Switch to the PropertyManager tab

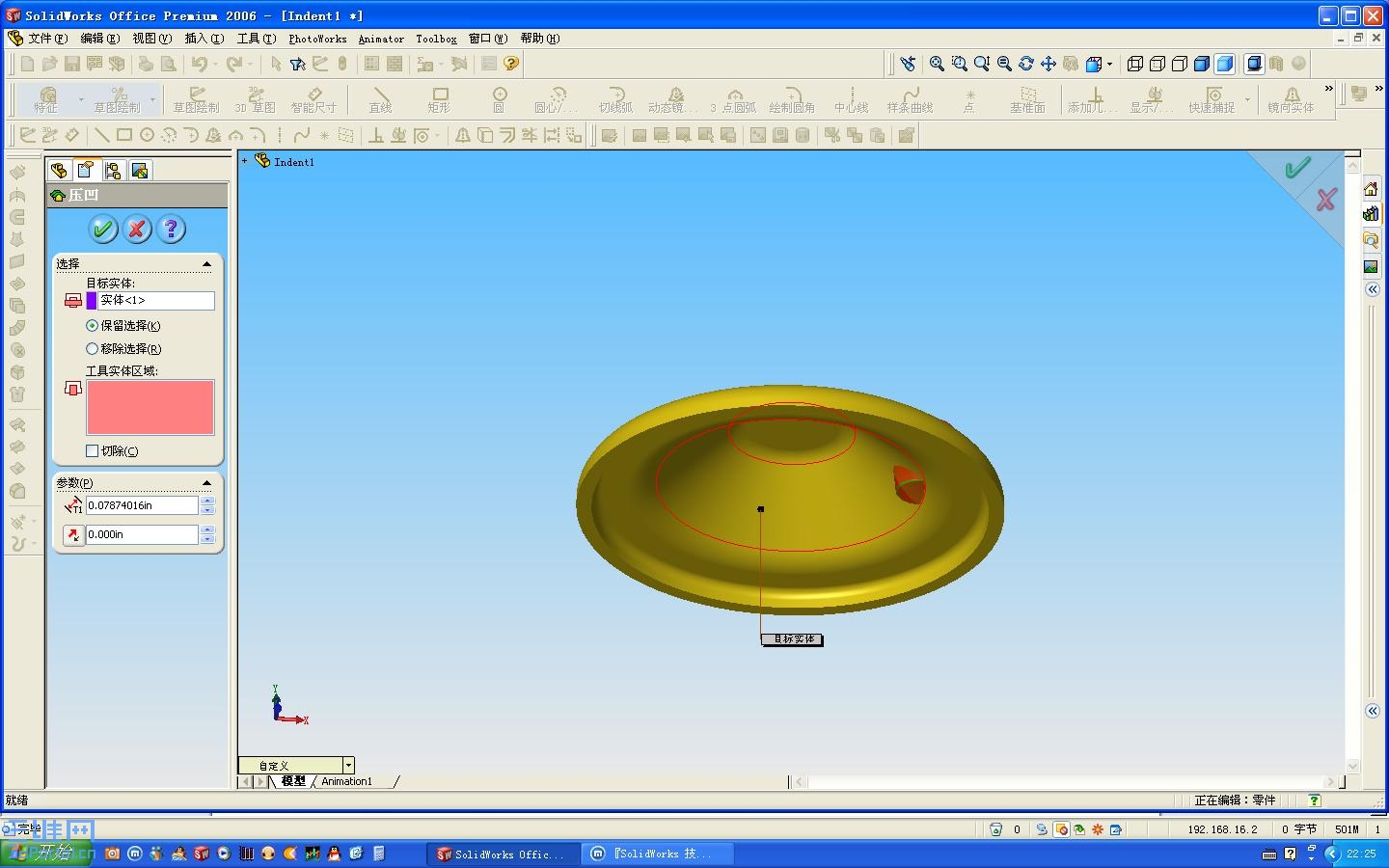point(86,171)
